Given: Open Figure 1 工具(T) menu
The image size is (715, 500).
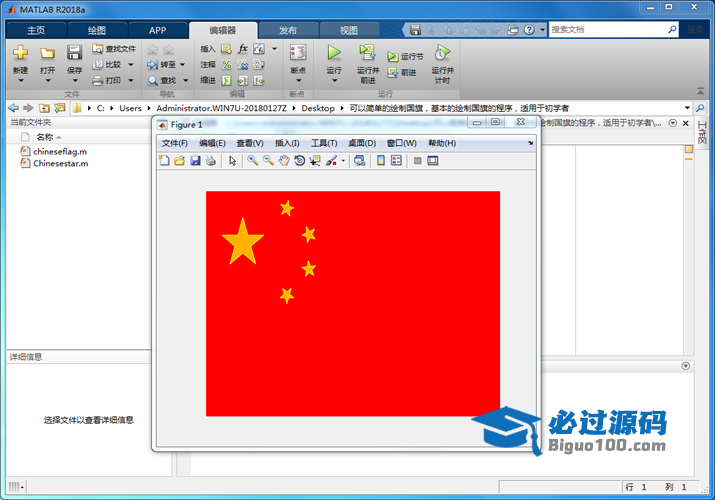Looking at the screenshot, I should [324, 143].
